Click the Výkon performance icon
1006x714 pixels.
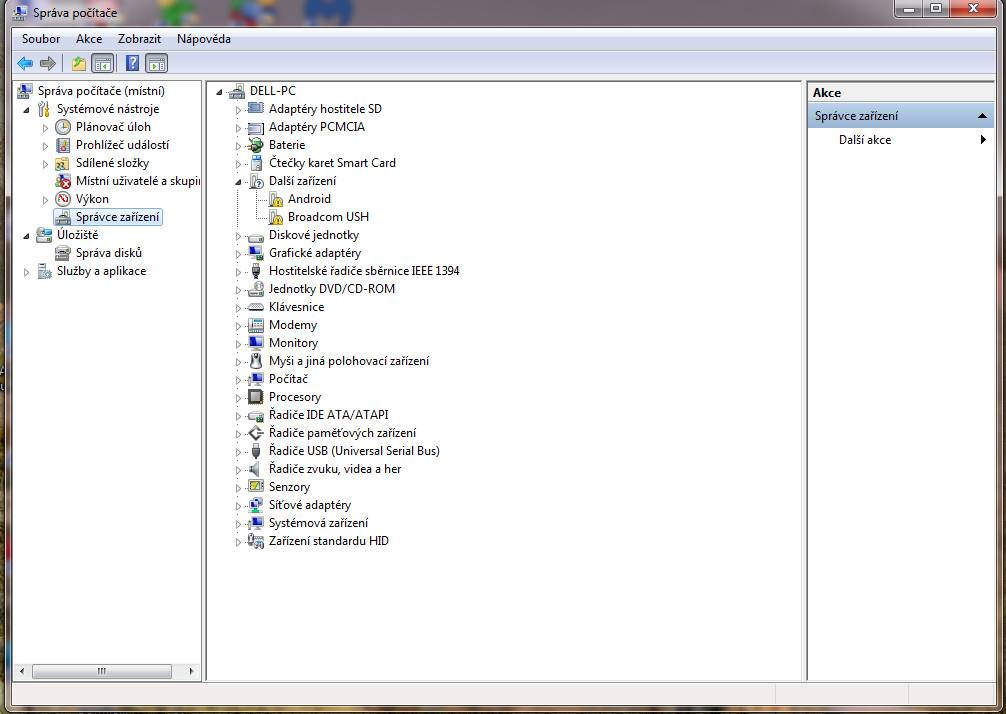pyautogui.click(x=63, y=199)
